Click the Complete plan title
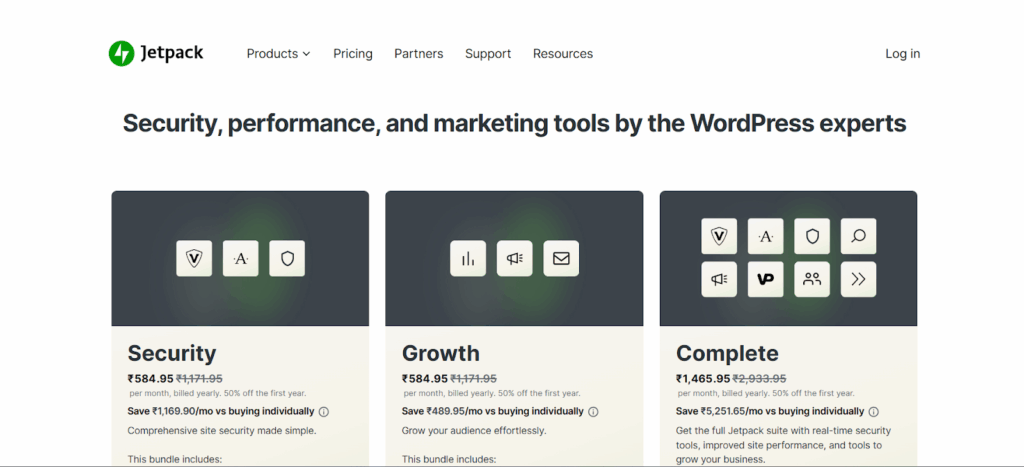Viewport: 1024px width, 467px height. (728, 353)
